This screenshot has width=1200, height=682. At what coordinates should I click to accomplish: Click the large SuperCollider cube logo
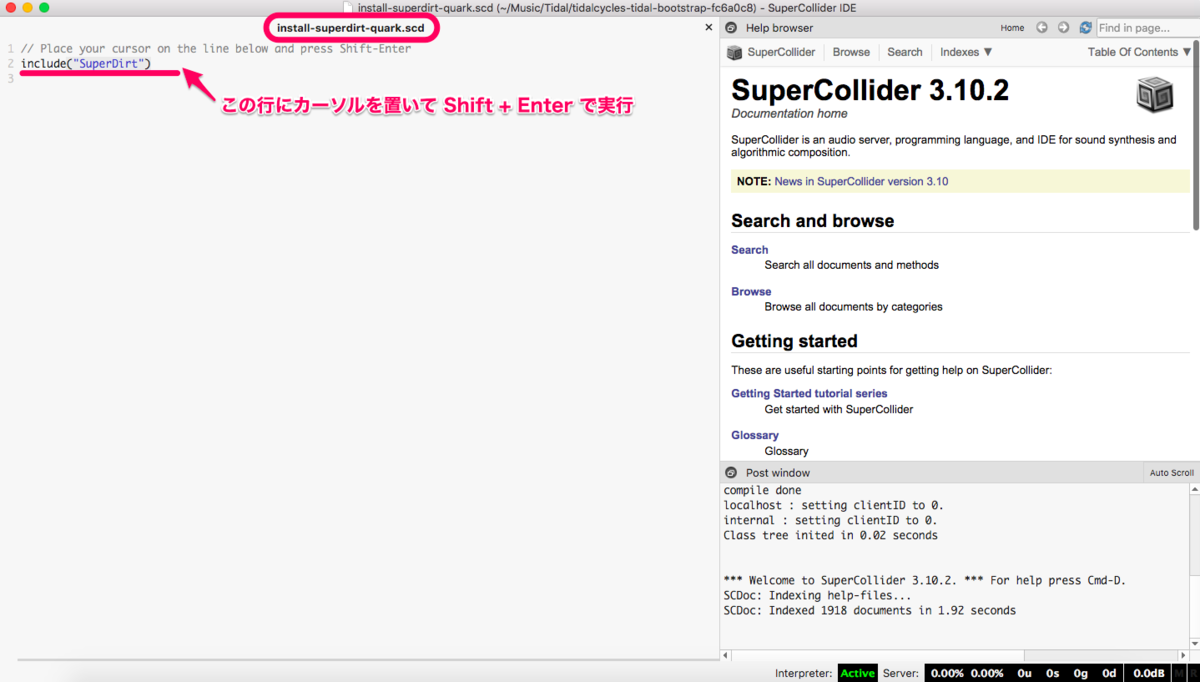tap(1155, 95)
